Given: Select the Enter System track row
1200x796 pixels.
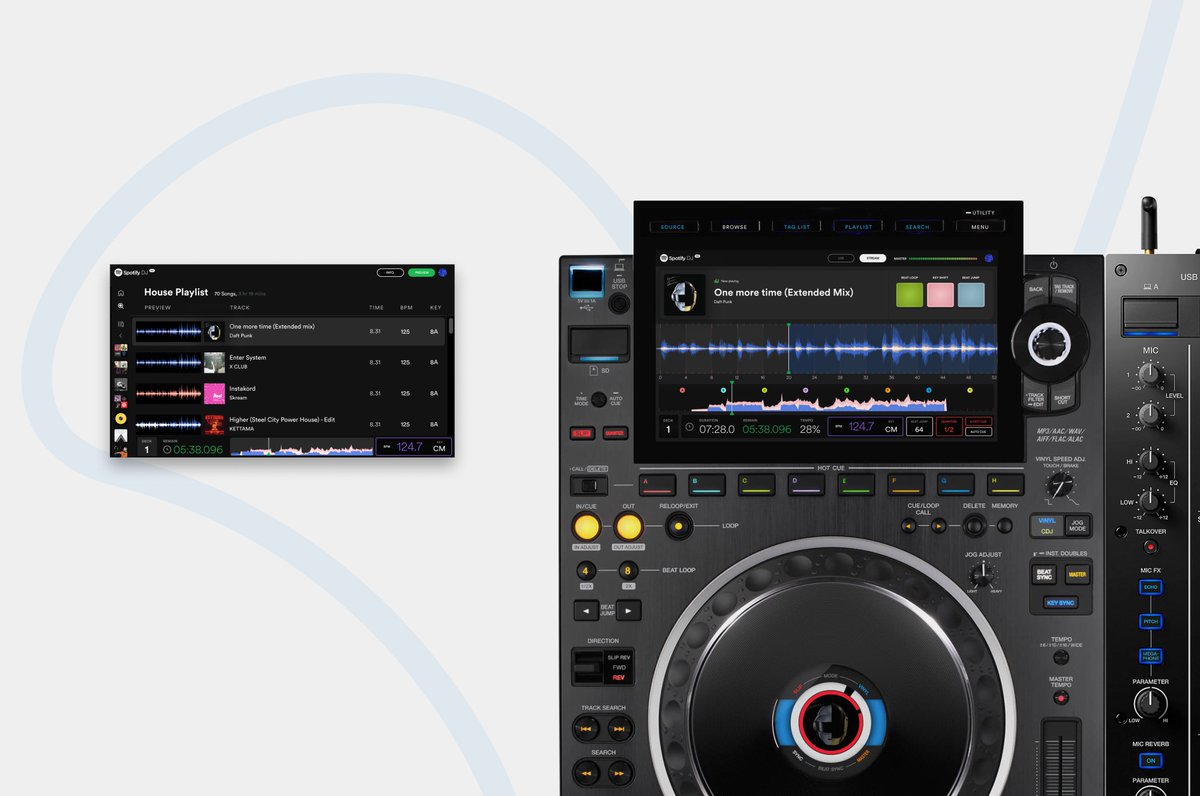Looking at the screenshot, I should [x=288, y=362].
